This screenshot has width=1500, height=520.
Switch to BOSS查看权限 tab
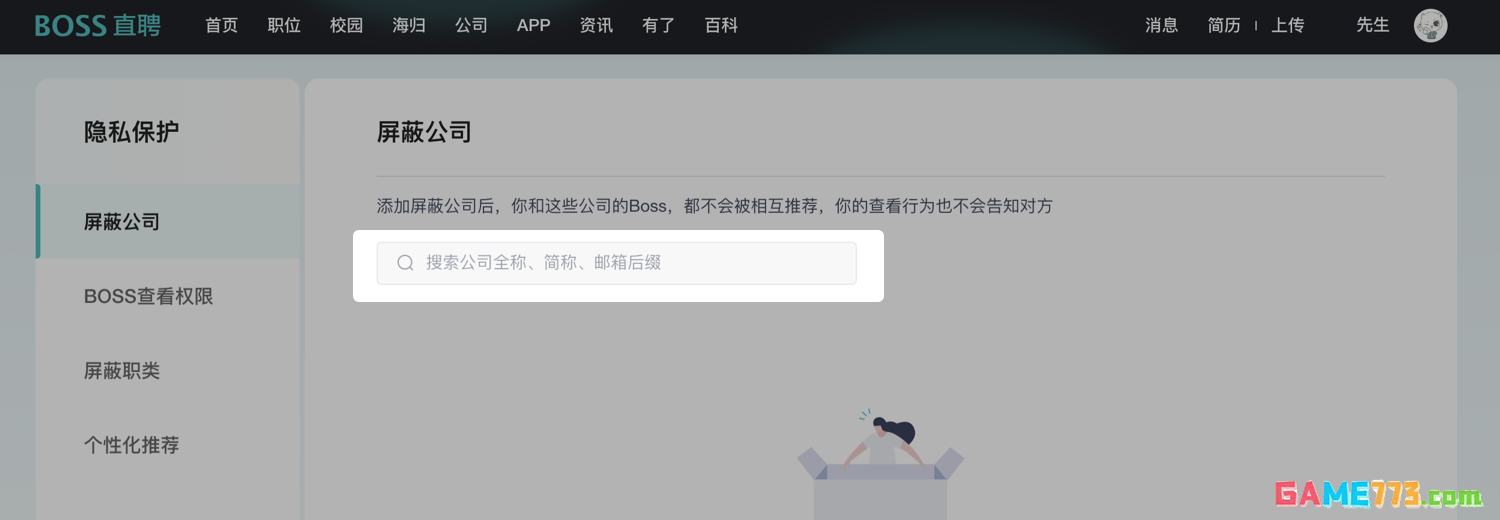(148, 297)
